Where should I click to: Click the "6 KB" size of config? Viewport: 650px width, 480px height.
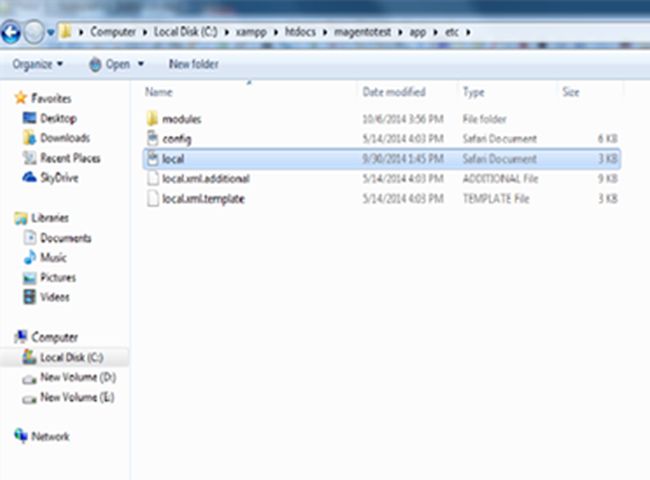(608, 139)
